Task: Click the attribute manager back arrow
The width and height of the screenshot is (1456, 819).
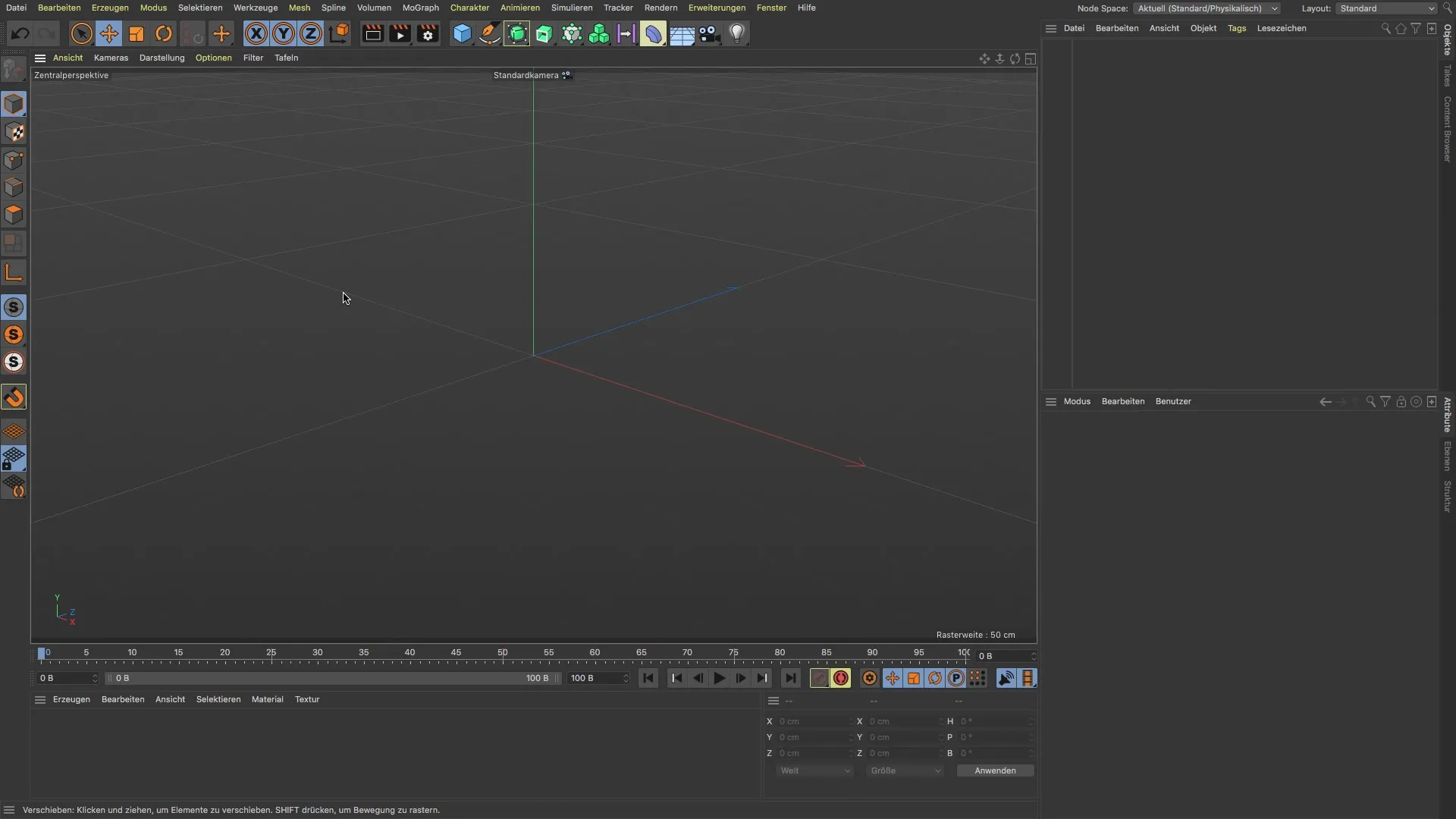Action: 1325,402
